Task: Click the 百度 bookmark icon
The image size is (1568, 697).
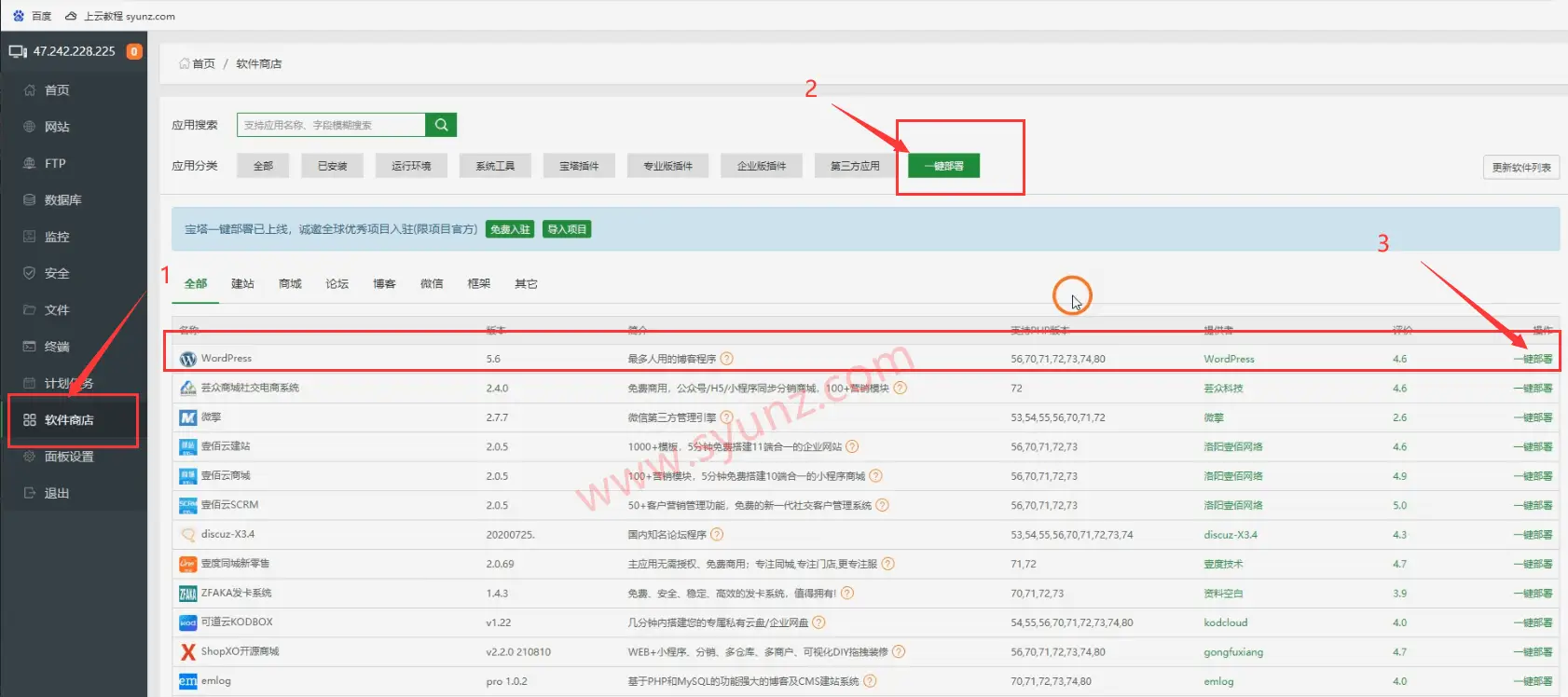Action: tap(19, 16)
